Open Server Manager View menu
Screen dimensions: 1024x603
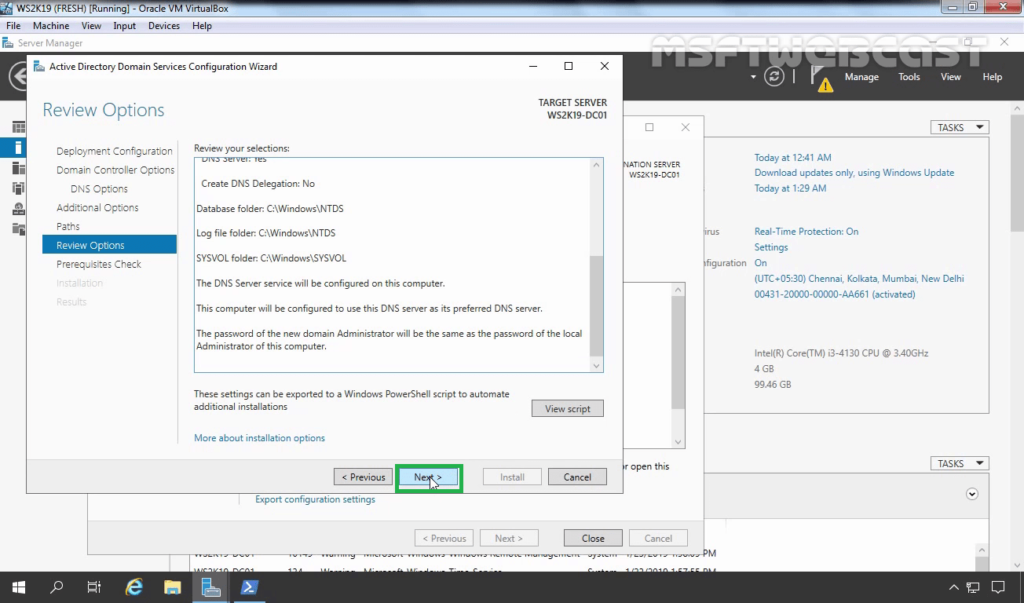tap(950, 77)
